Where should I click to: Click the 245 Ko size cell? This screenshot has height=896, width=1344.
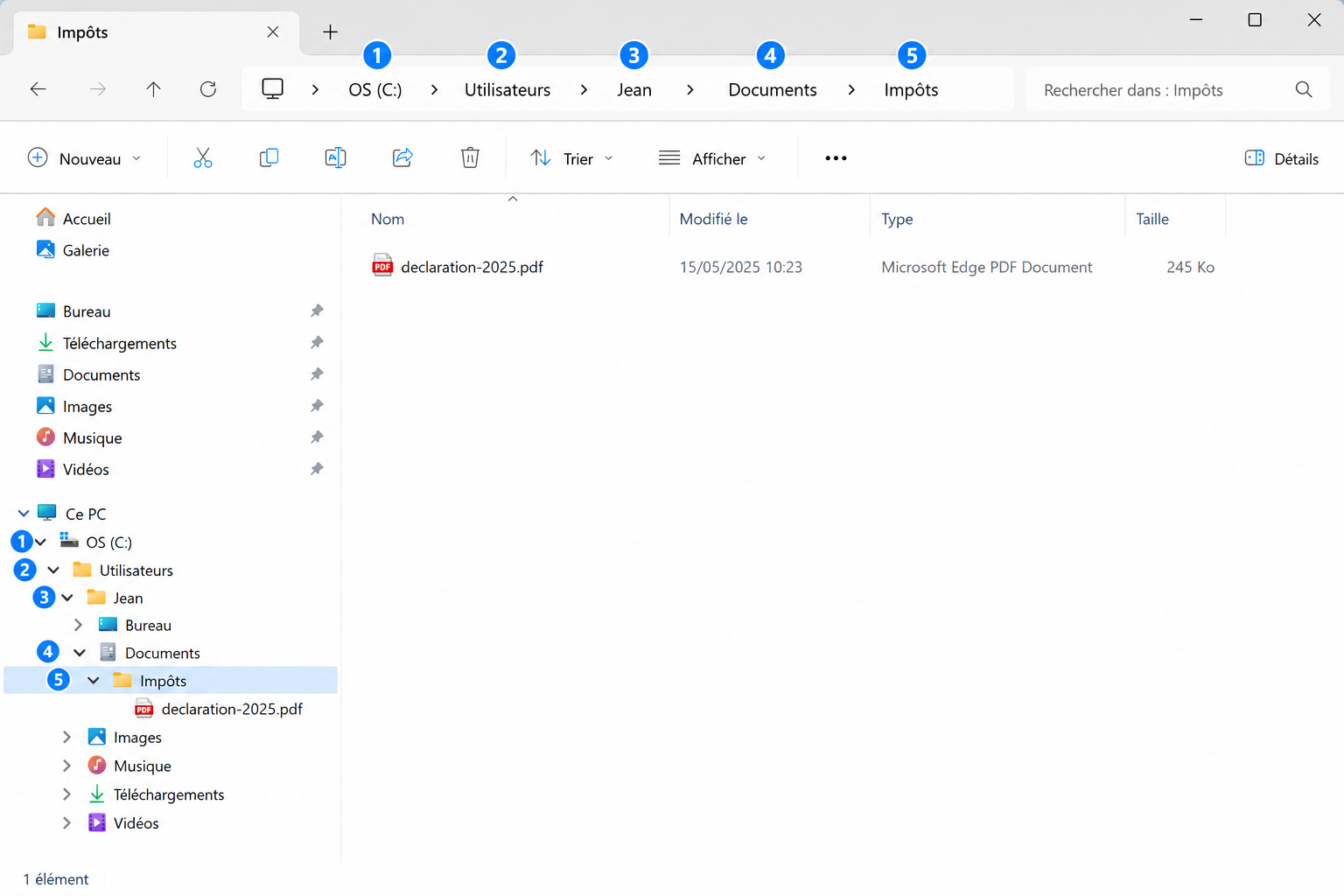1190,267
